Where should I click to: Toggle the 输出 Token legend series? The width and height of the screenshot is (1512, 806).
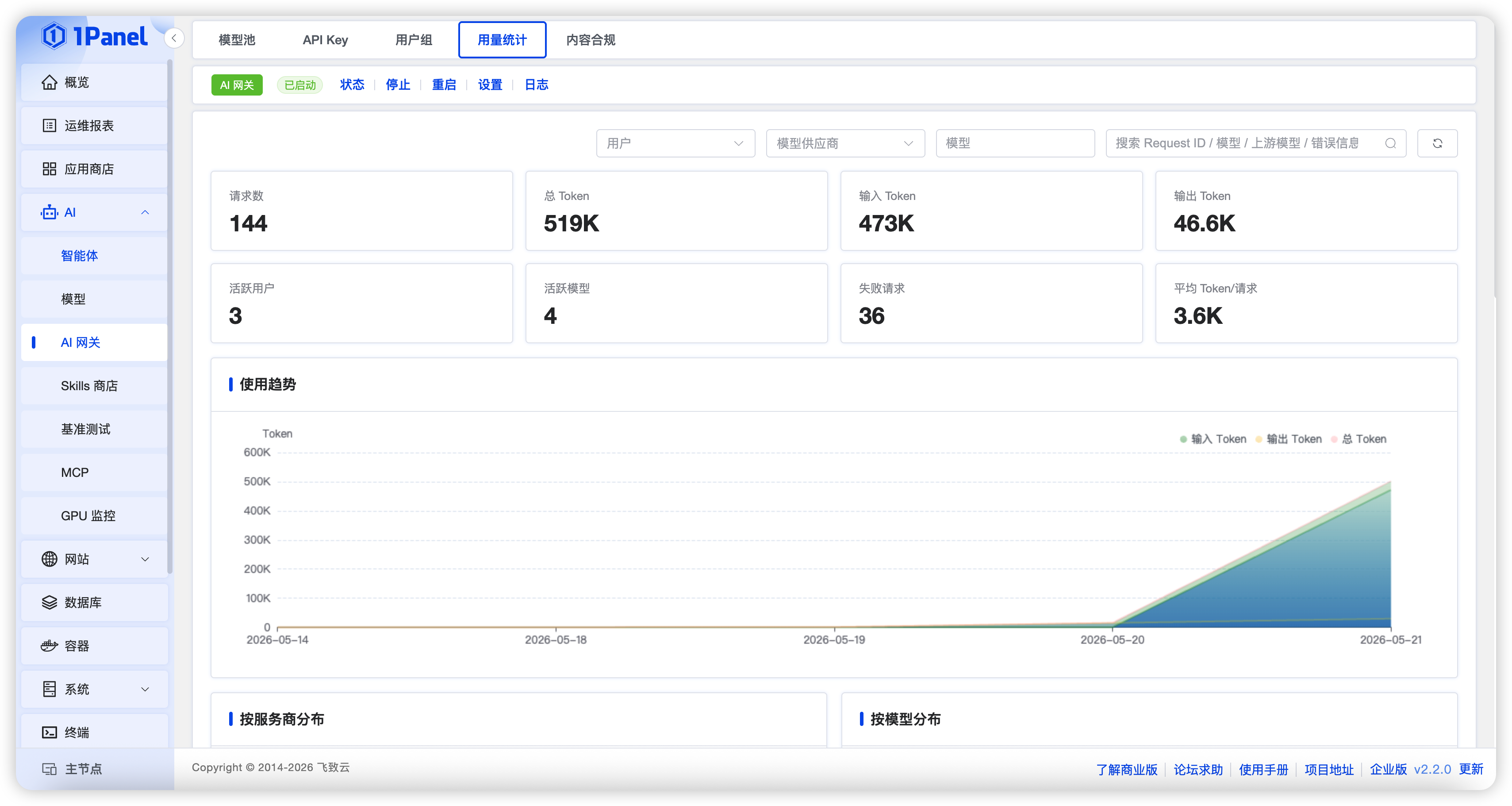pyautogui.click(x=1288, y=439)
